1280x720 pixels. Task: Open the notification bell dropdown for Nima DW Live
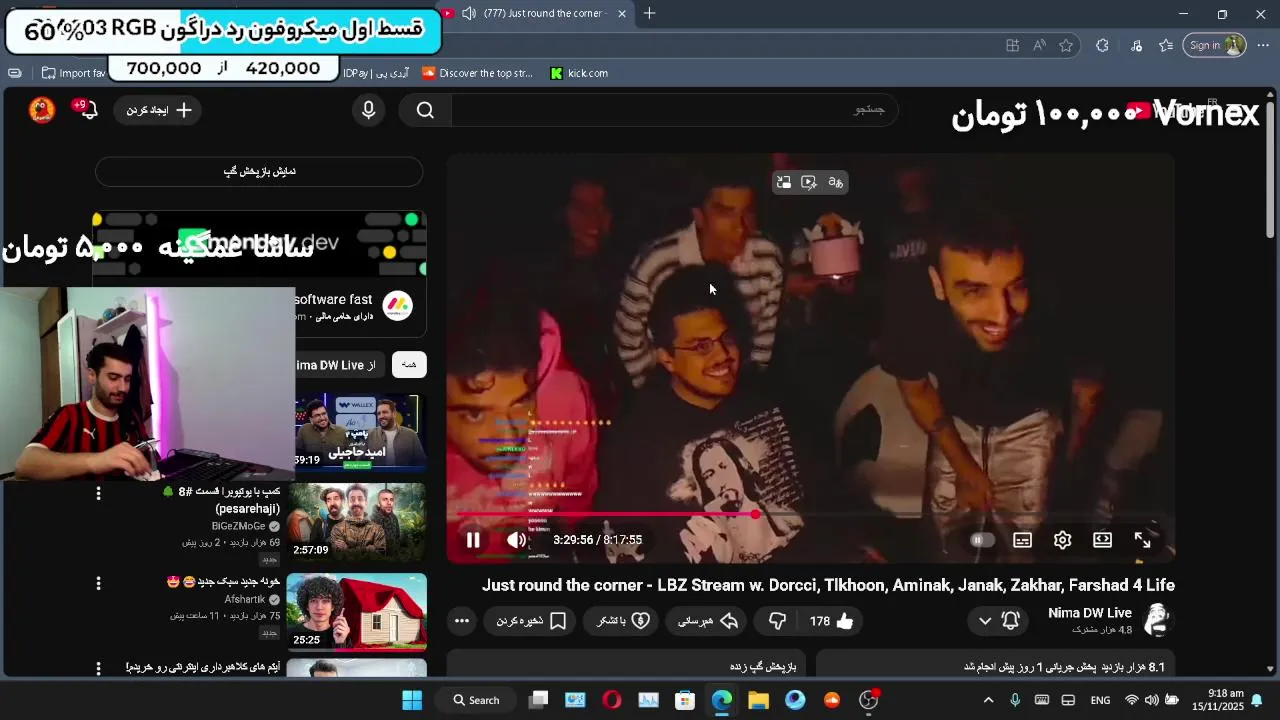click(x=998, y=621)
